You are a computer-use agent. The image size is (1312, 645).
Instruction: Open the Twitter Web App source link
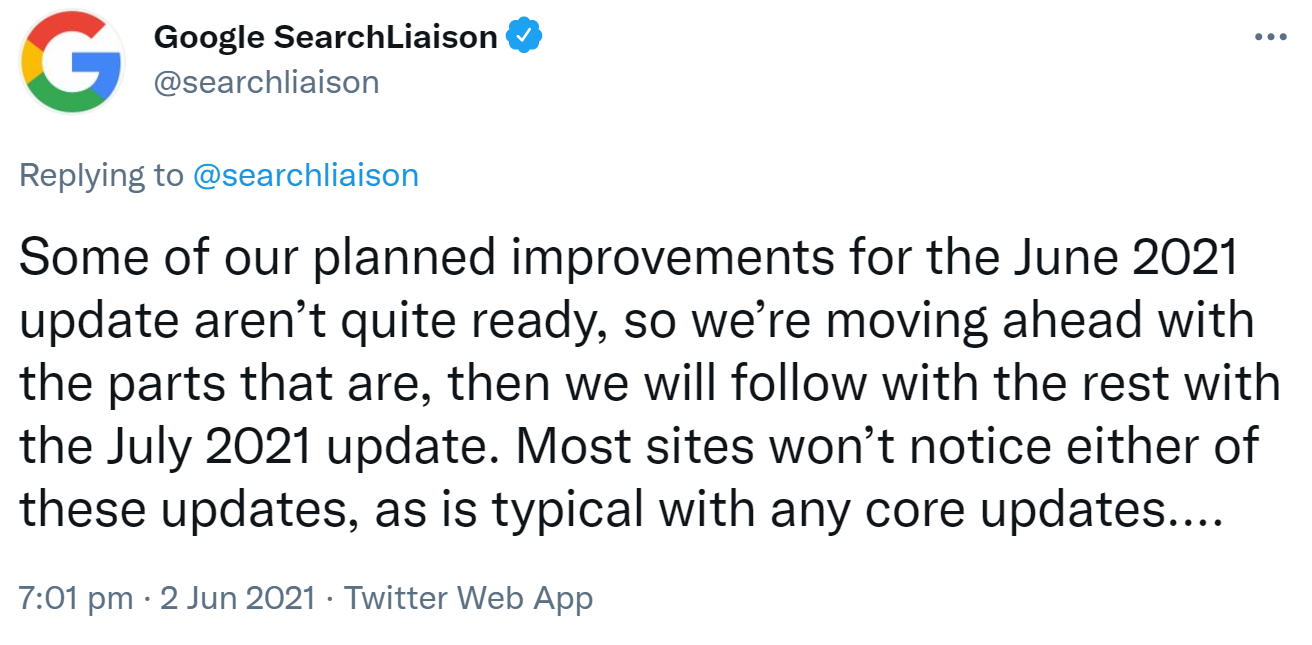[468, 598]
